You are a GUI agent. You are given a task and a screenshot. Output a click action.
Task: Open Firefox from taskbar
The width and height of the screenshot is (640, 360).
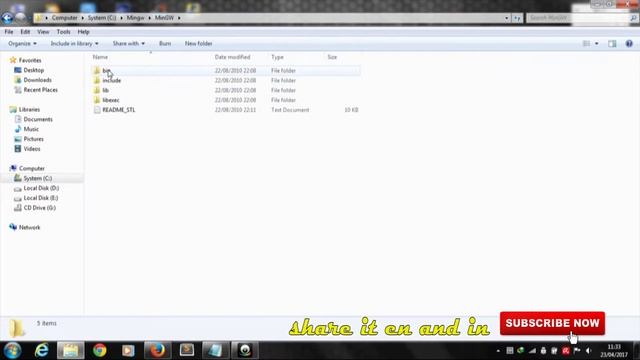click(158, 351)
